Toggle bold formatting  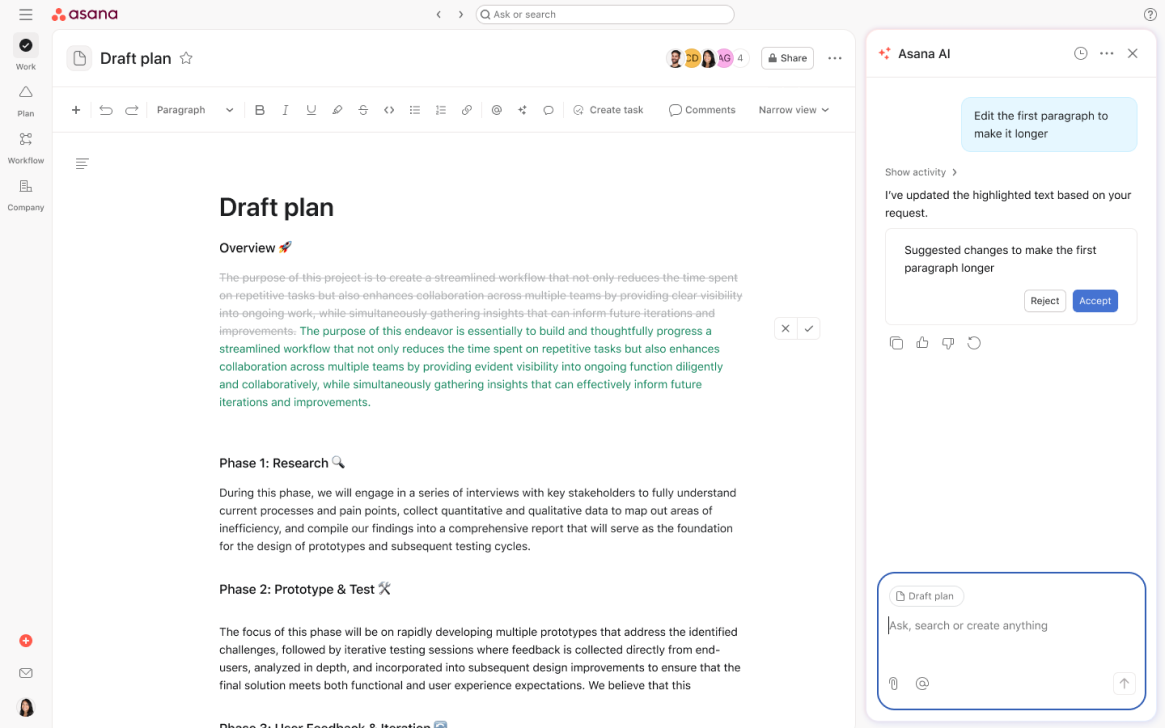pyautogui.click(x=259, y=110)
